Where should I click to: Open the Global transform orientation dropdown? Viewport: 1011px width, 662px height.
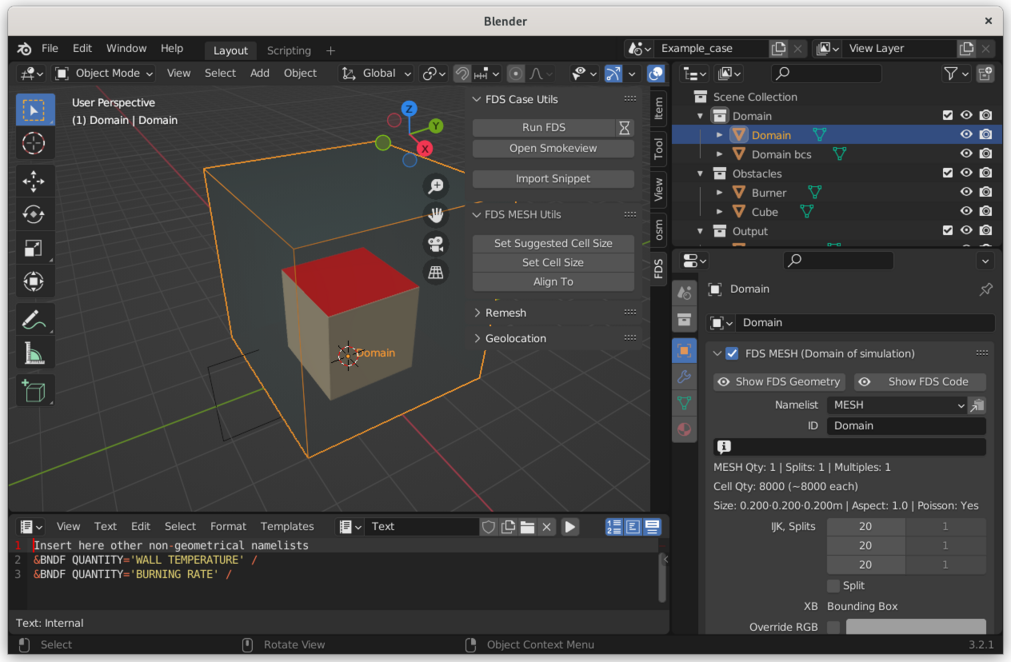point(376,73)
